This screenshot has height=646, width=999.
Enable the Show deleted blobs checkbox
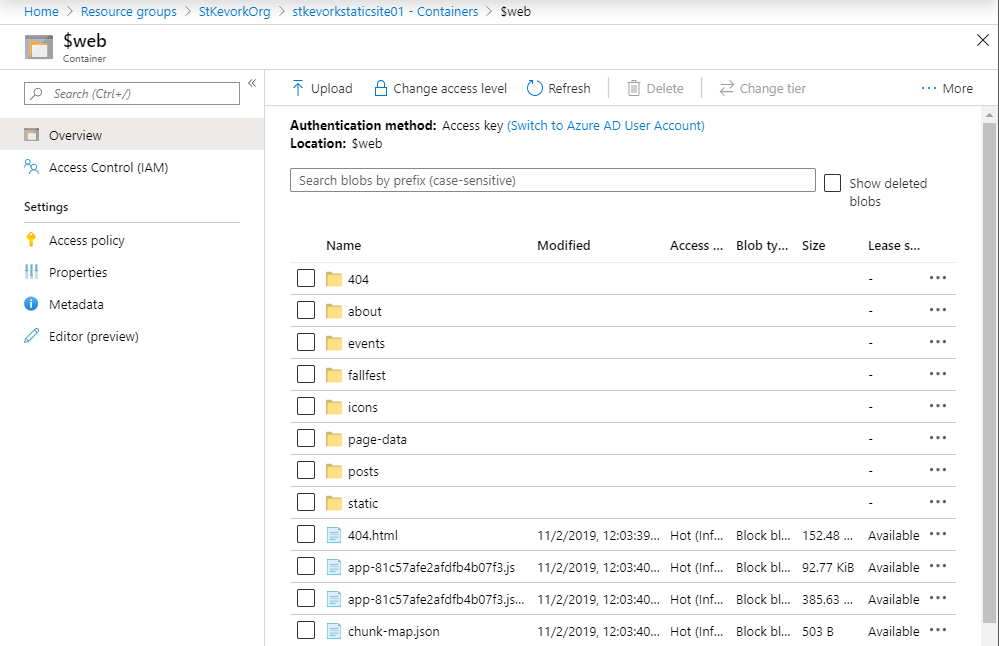coord(832,183)
